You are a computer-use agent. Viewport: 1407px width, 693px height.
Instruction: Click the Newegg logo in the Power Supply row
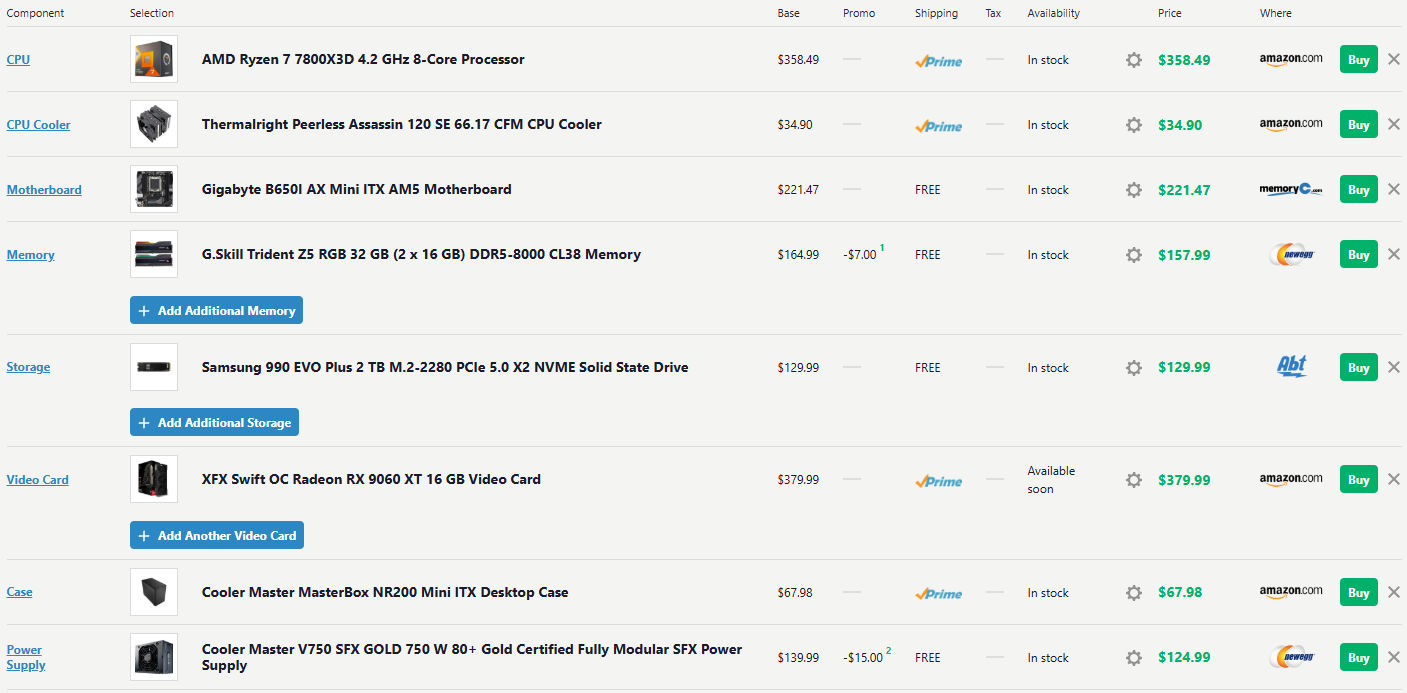click(1291, 658)
